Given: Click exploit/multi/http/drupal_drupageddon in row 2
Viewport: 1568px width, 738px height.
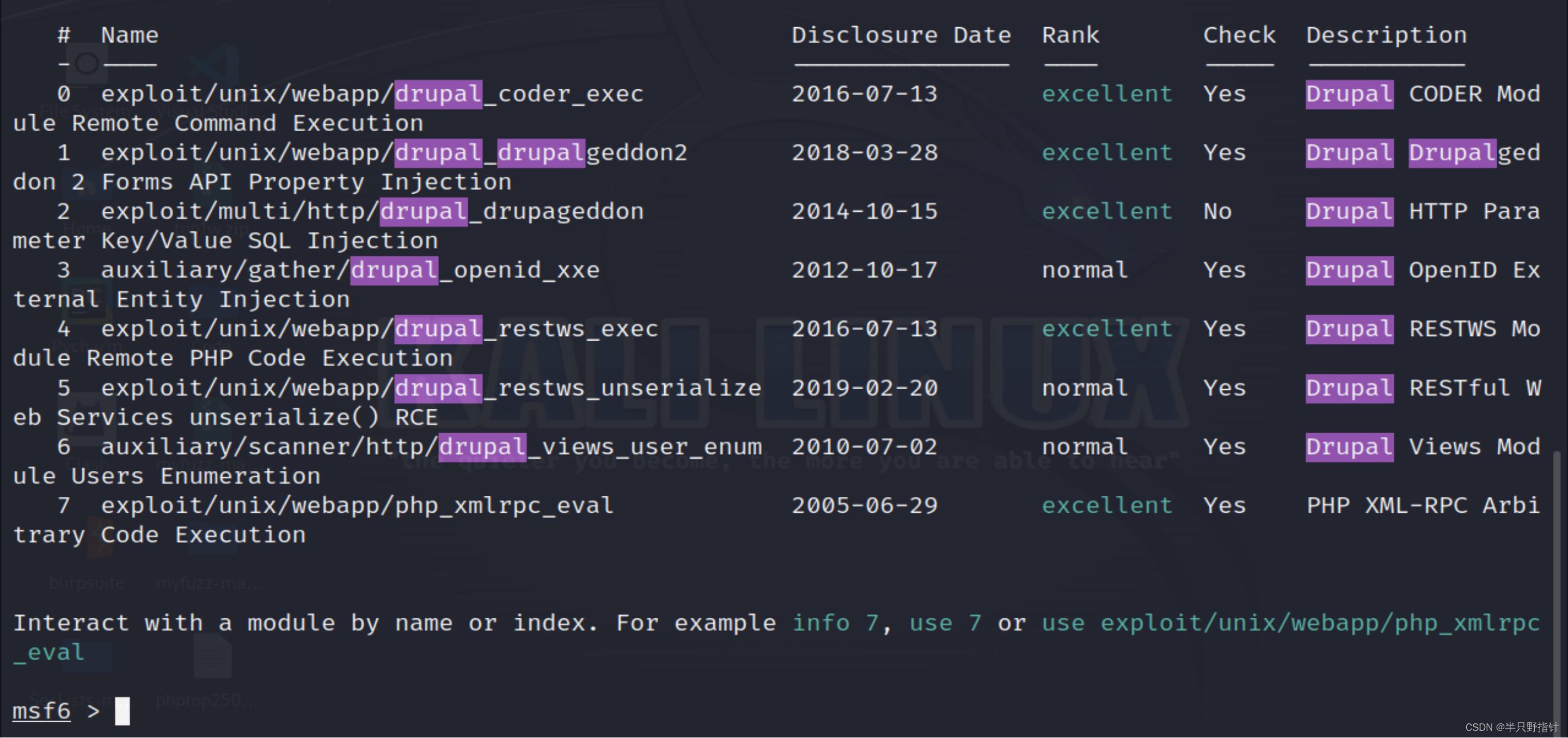Looking at the screenshot, I should point(372,212).
